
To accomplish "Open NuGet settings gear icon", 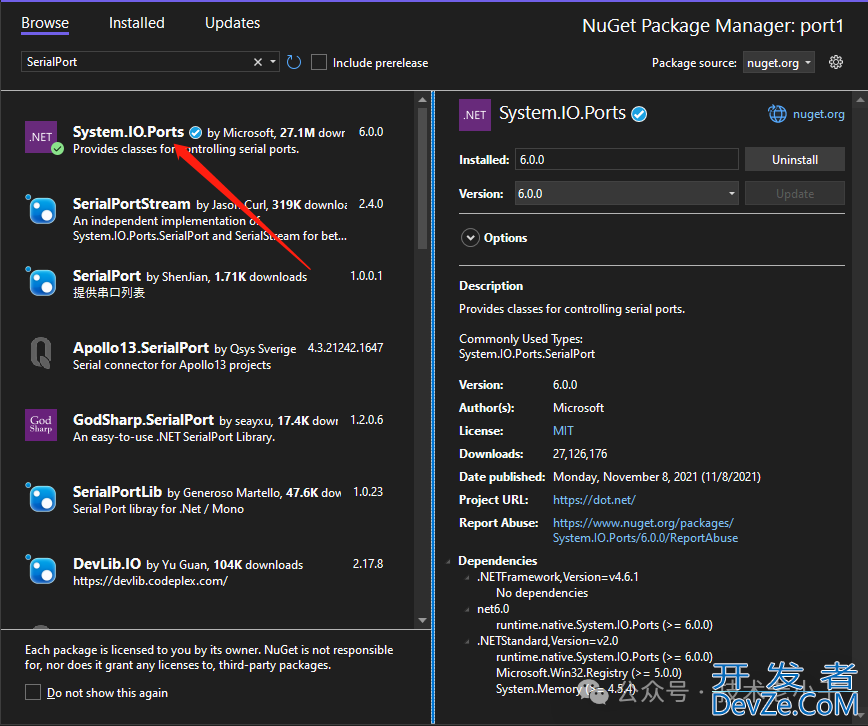I will click(x=836, y=62).
